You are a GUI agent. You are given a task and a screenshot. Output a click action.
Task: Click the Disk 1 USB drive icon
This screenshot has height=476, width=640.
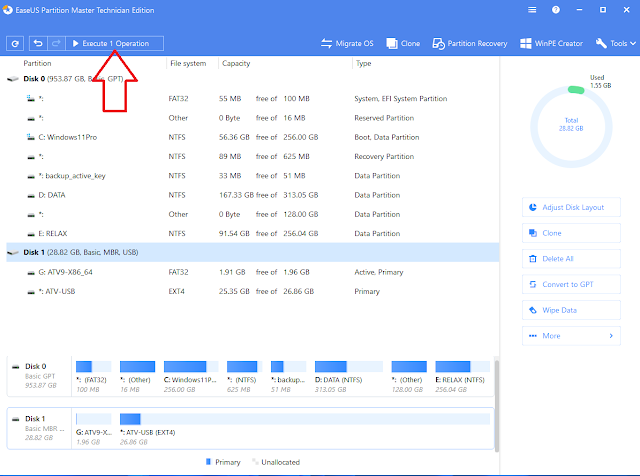pyautogui.click(x=13, y=253)
